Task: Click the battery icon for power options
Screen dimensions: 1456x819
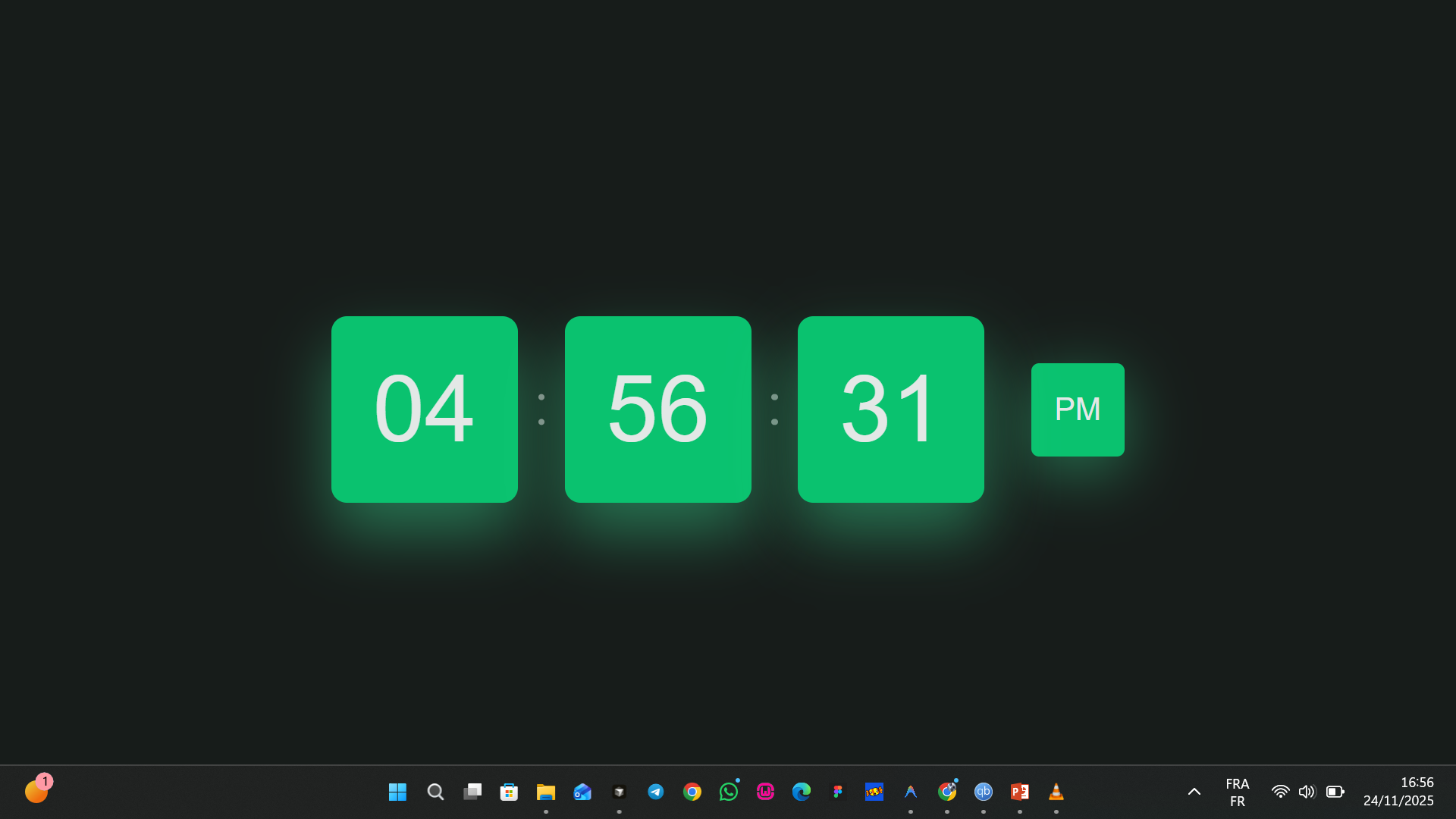Action: click(1335, 791)
